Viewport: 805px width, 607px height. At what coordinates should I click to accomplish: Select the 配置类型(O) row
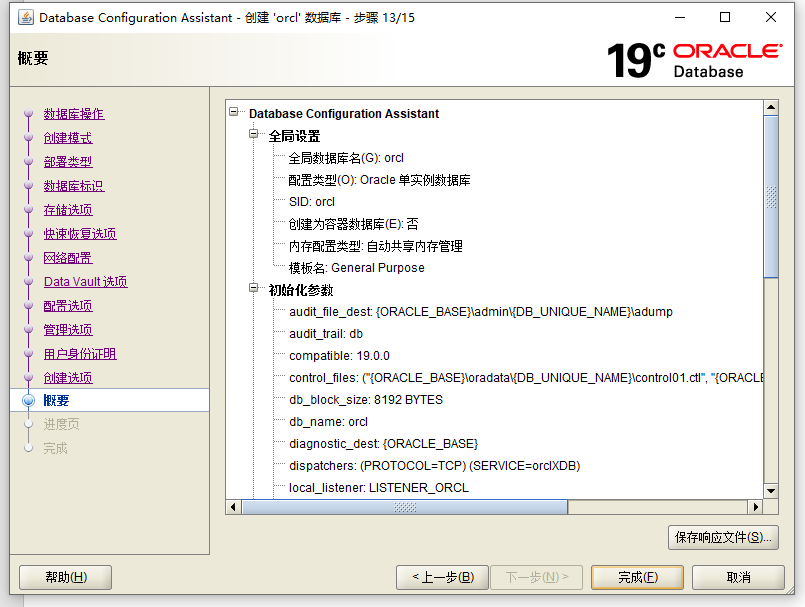coord(379,180)
